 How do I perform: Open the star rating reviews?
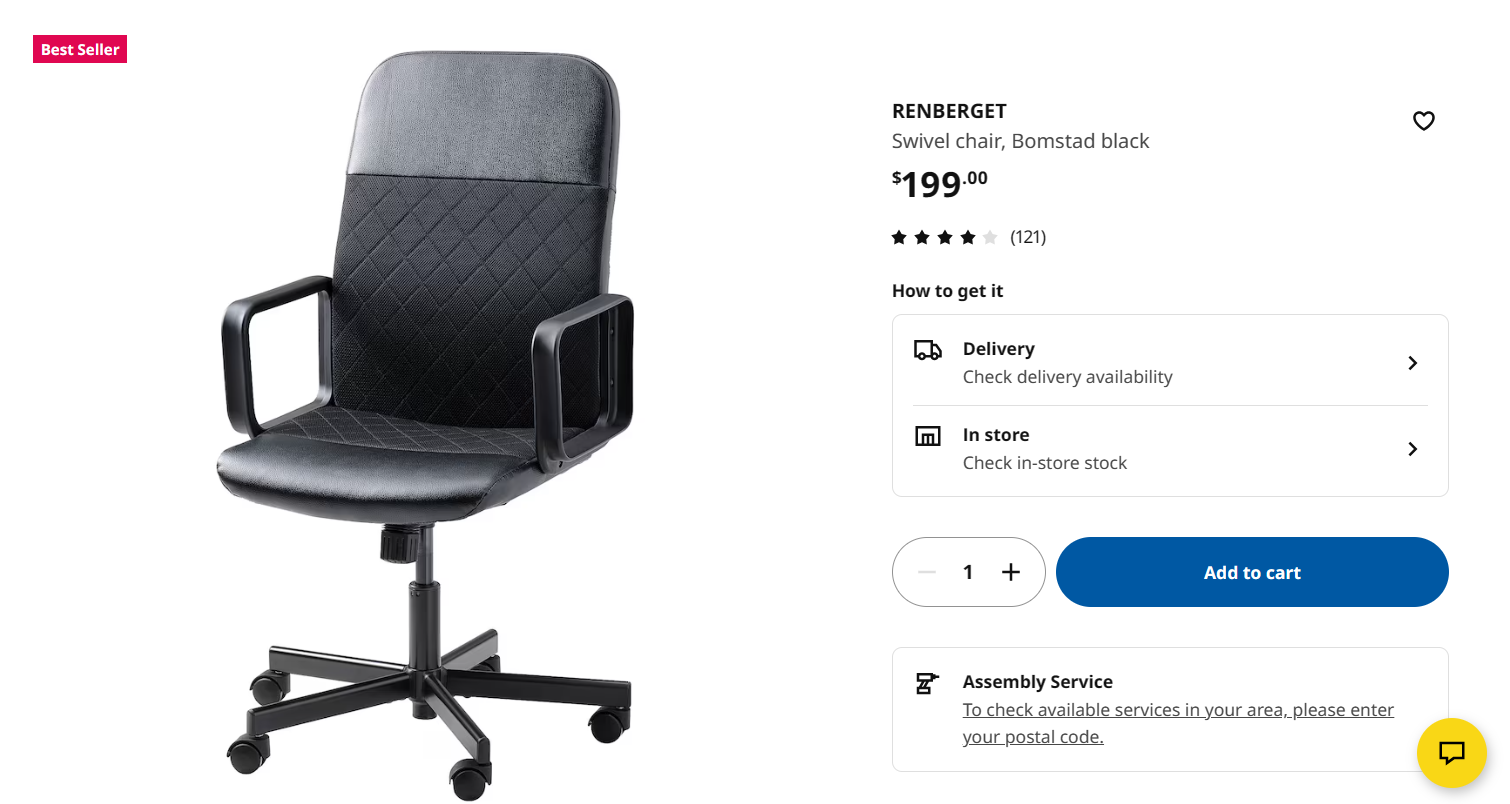[944, 237]
